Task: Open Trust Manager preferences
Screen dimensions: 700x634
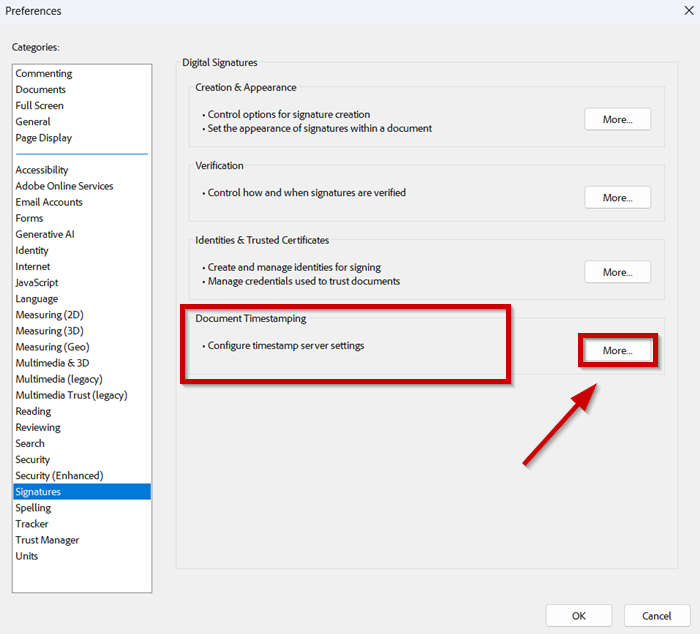Action: coord(47,540)
